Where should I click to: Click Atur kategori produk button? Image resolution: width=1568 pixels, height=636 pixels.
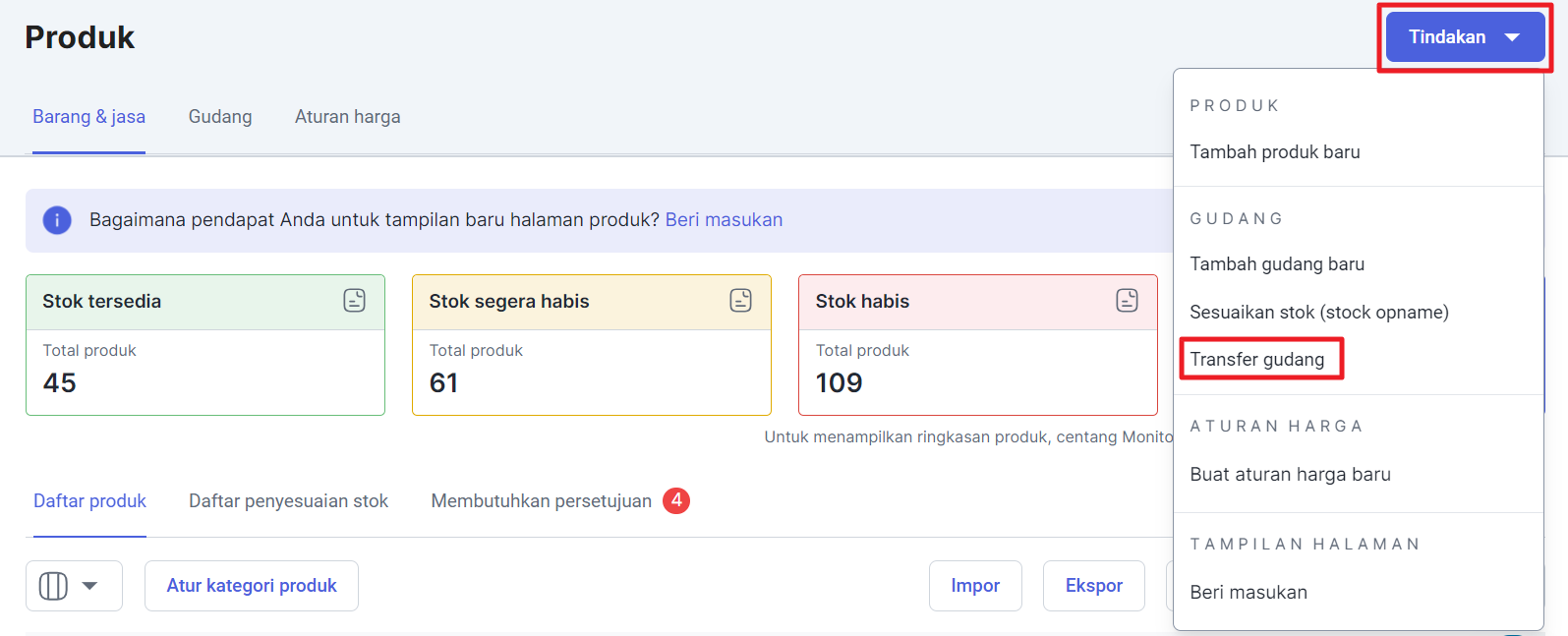coord(252,586)
